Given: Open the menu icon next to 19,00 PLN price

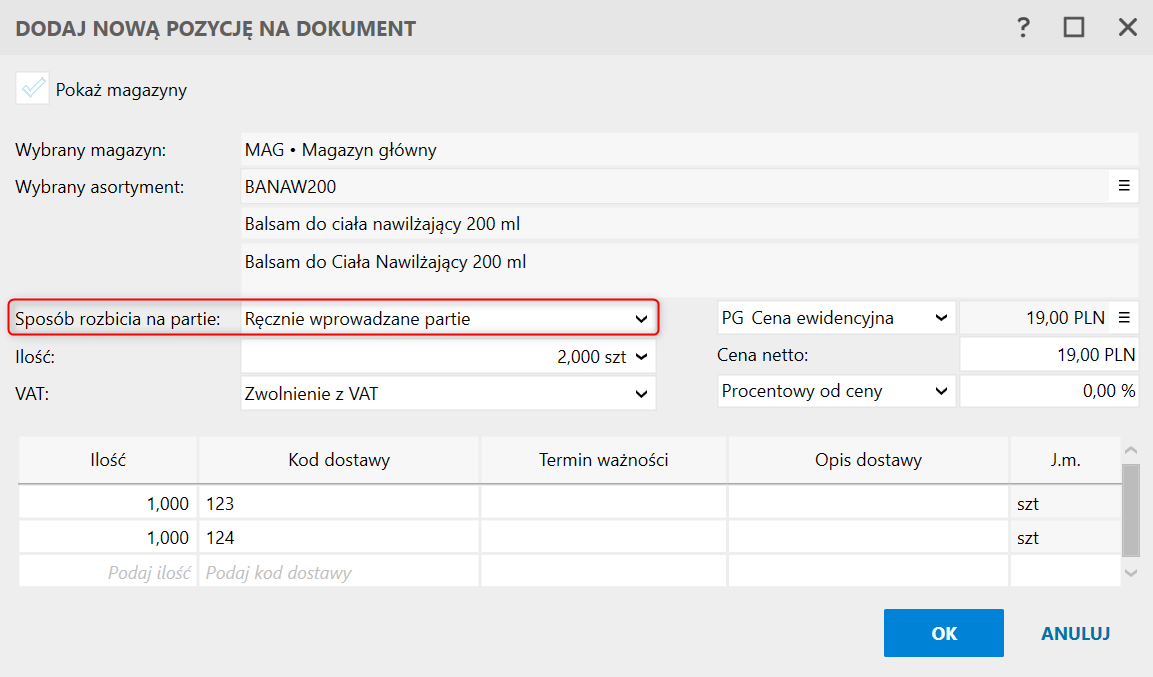Looking at the screenshot, I should (1123, 318).
